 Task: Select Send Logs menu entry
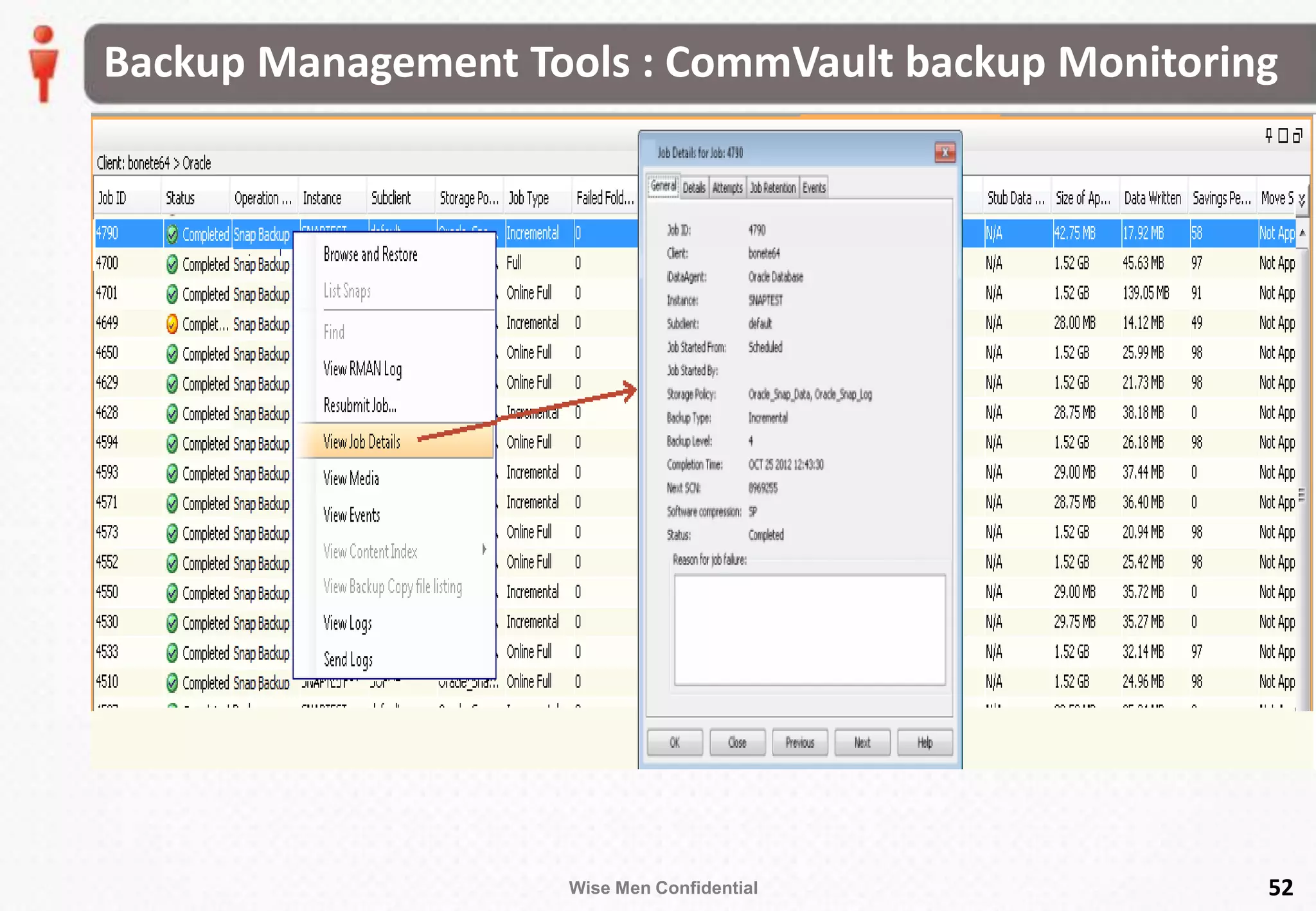pyautogui.click(x=348, y=660)
